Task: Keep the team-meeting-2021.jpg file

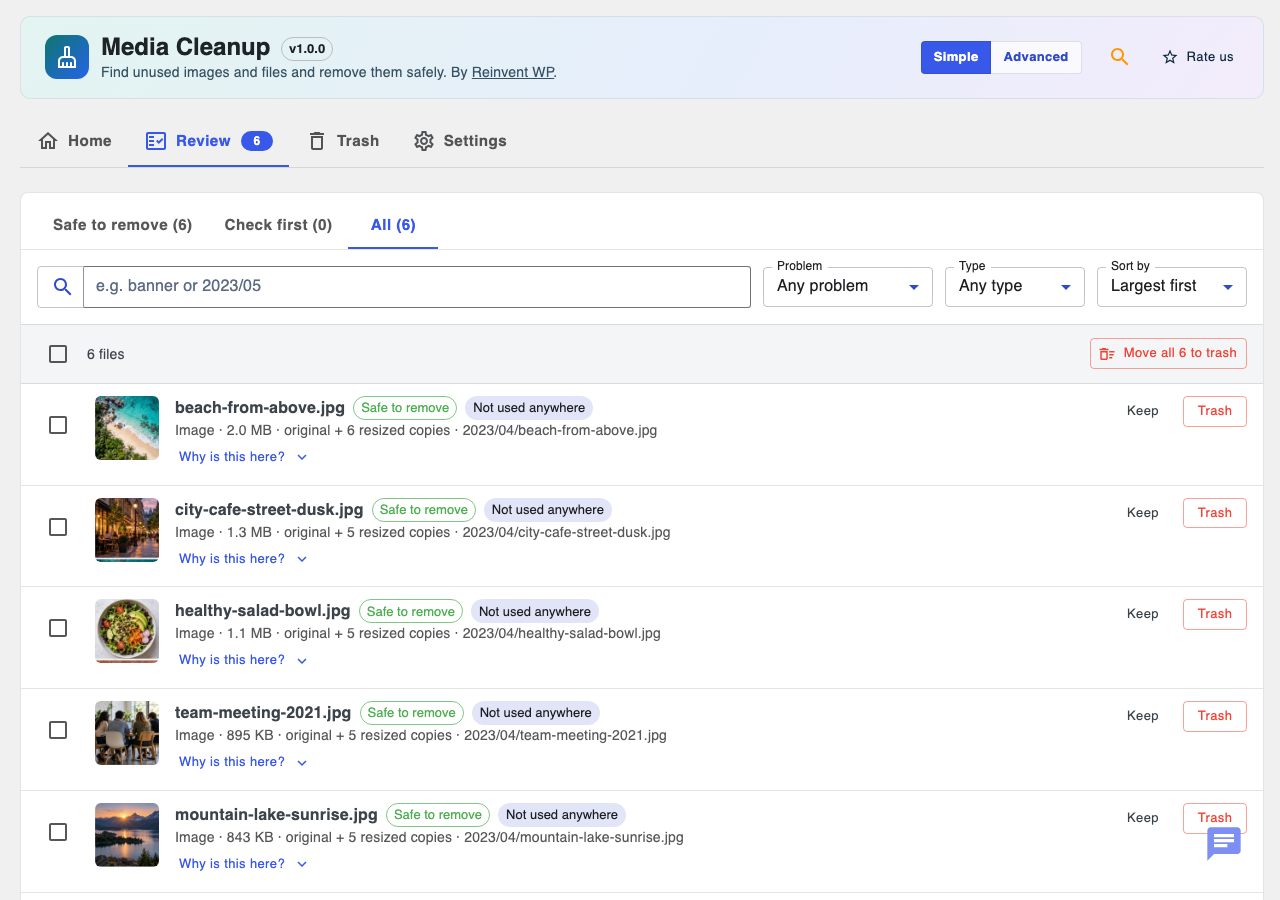Action: click(x=1143, y=716)
